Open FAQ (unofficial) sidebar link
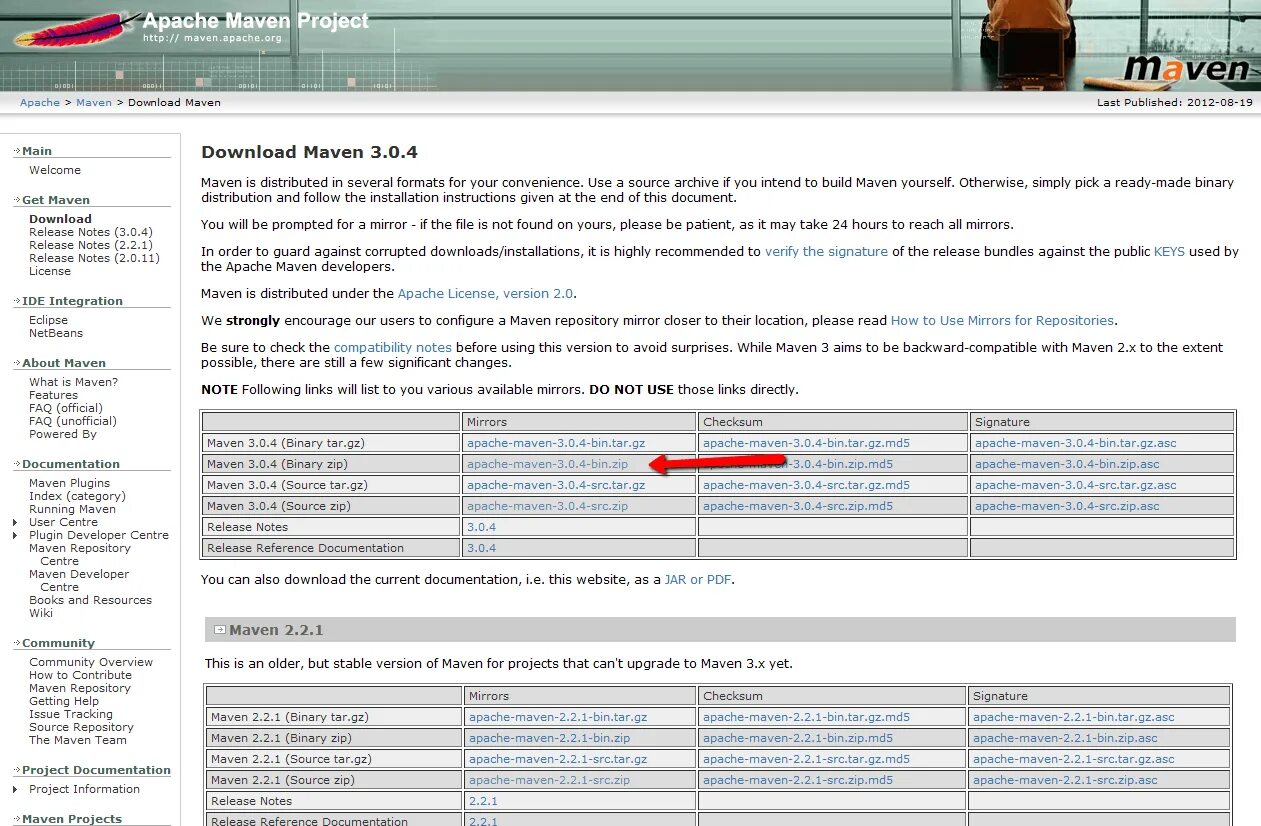Image resolution: width=1261 pixels, height=826 pixels. tap(73, 421)
